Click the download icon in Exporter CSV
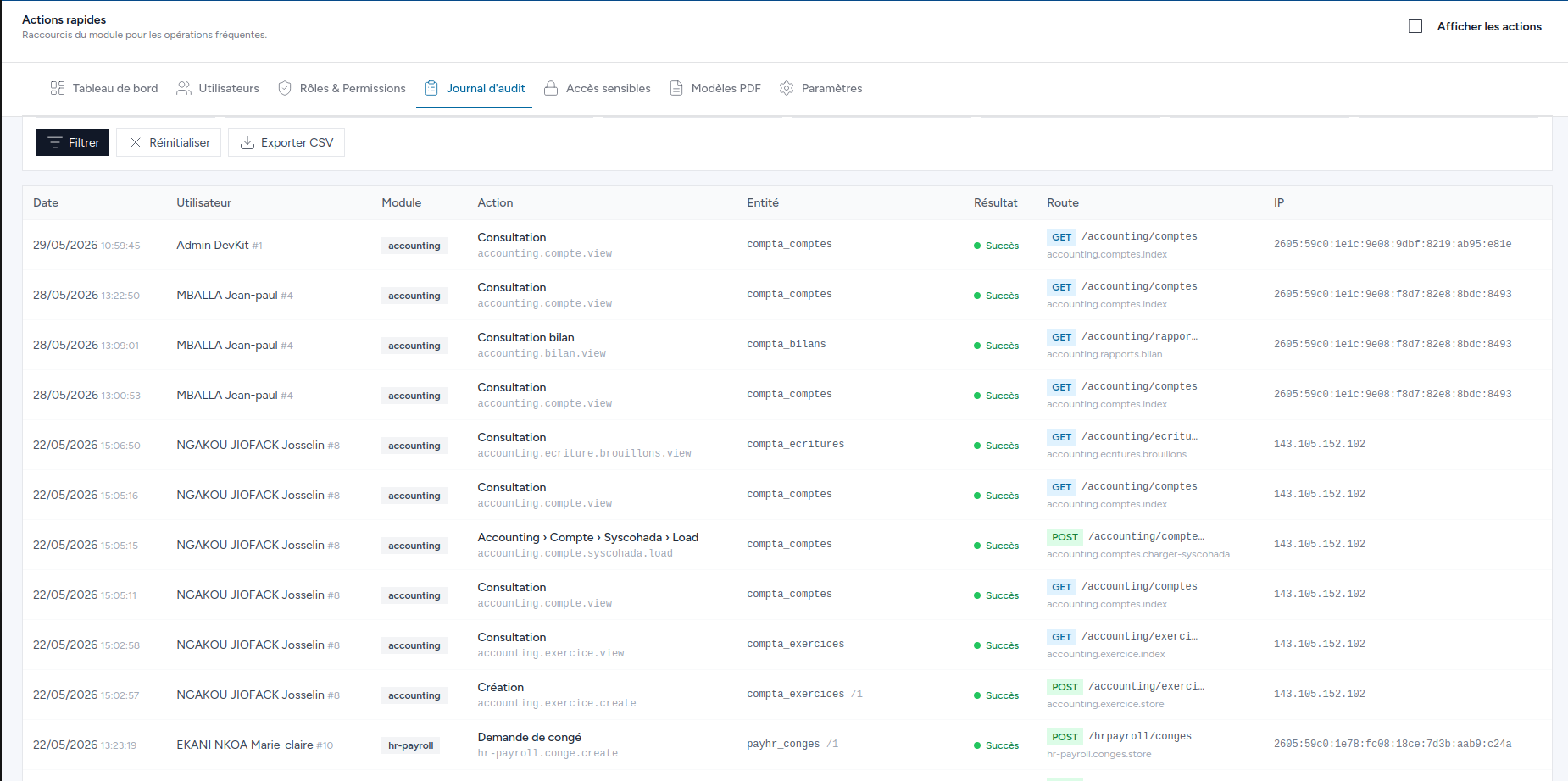 point(247,142)
